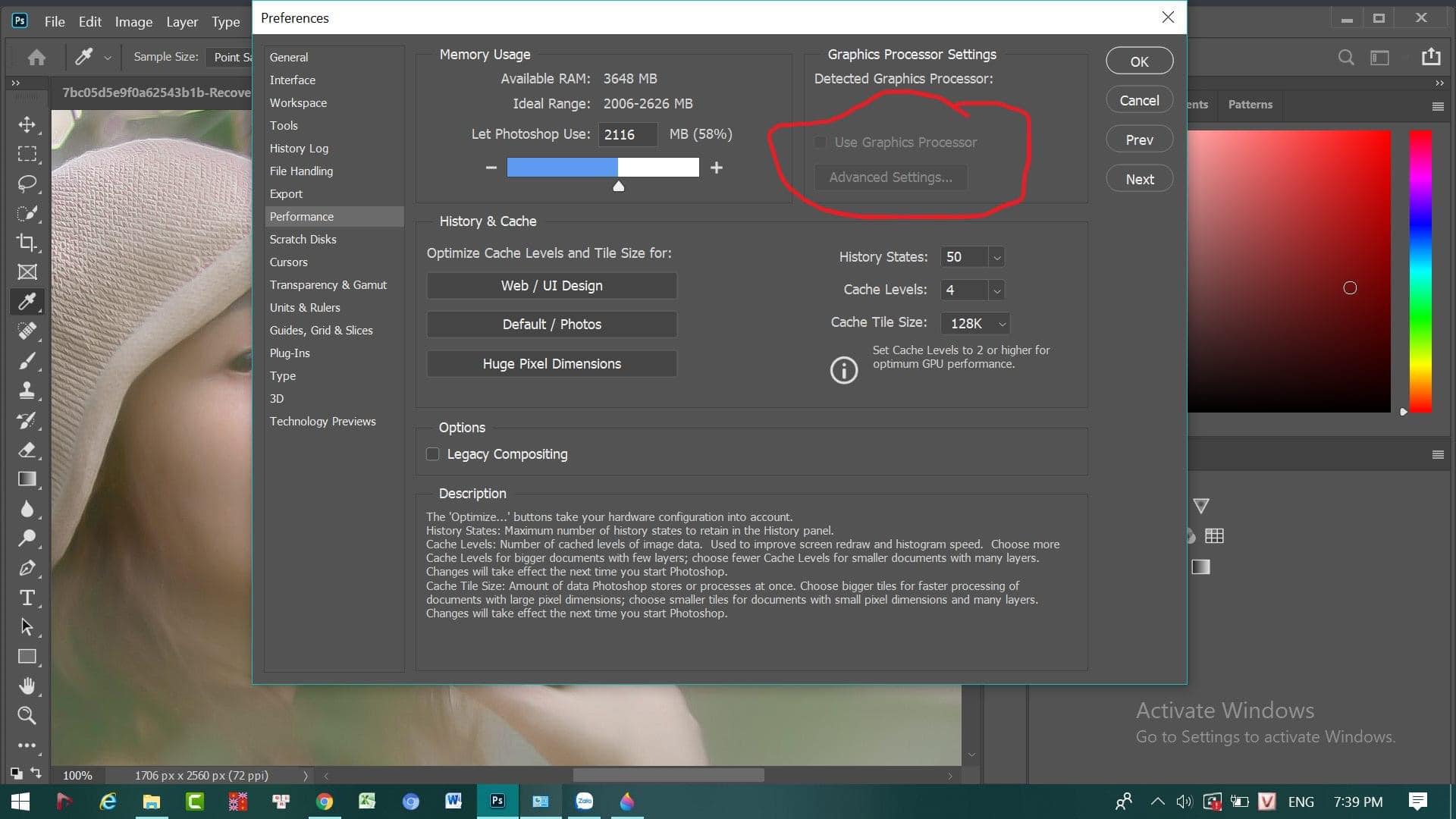Toggle Legacy Compositing option on
Viewport: 1456px width, 819px height.
tap(433, 454)
